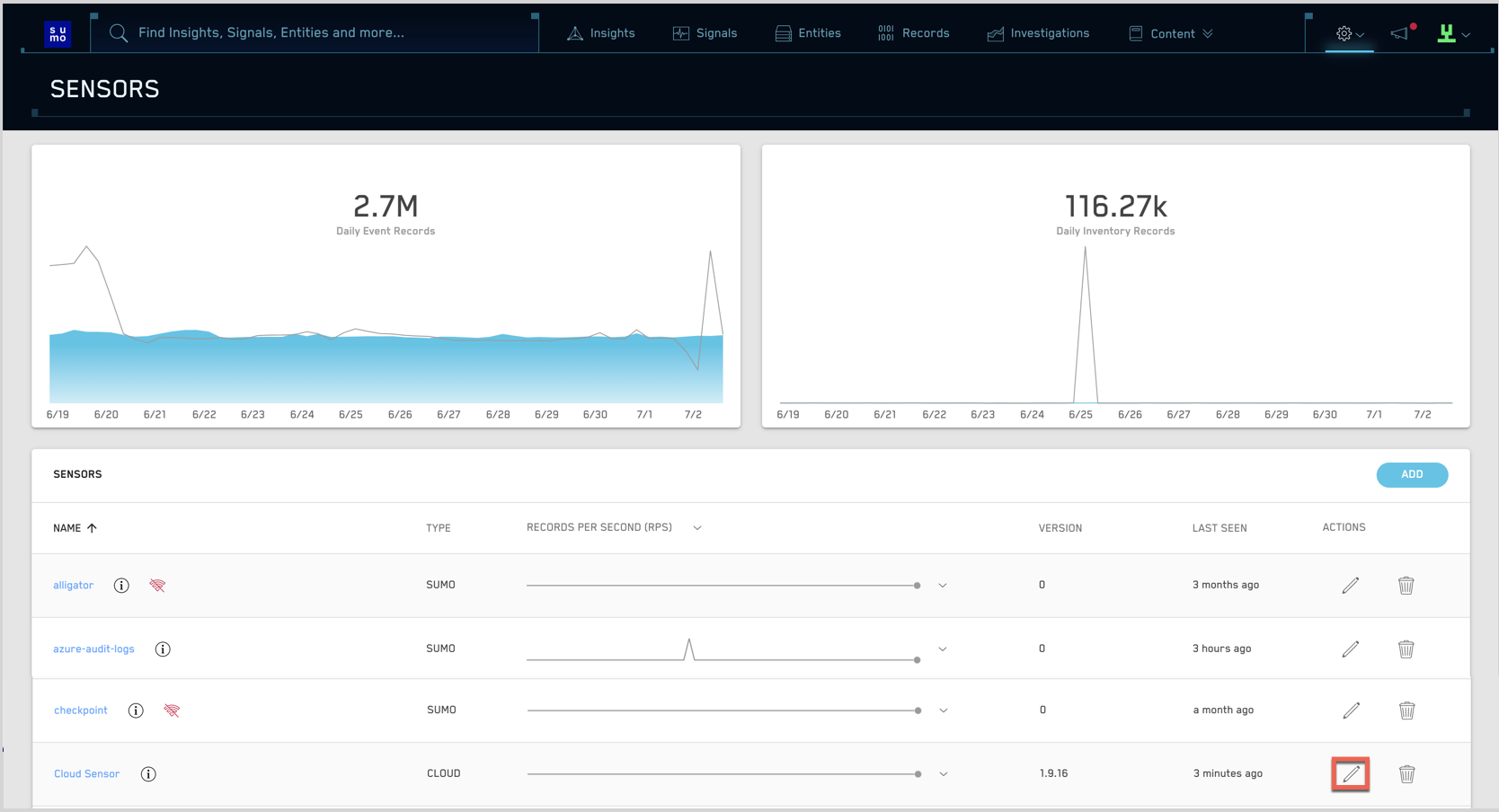This screenshot has width=1499, height=812.
Task: Click the edit pencil for checkpoint sensor
Action: click(x=1351, y=710)
